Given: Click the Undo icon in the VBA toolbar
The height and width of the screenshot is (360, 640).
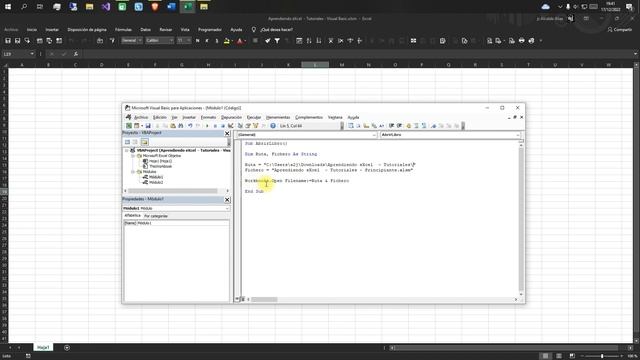Looking at the screenshot, I should click(x=190, y=126).
